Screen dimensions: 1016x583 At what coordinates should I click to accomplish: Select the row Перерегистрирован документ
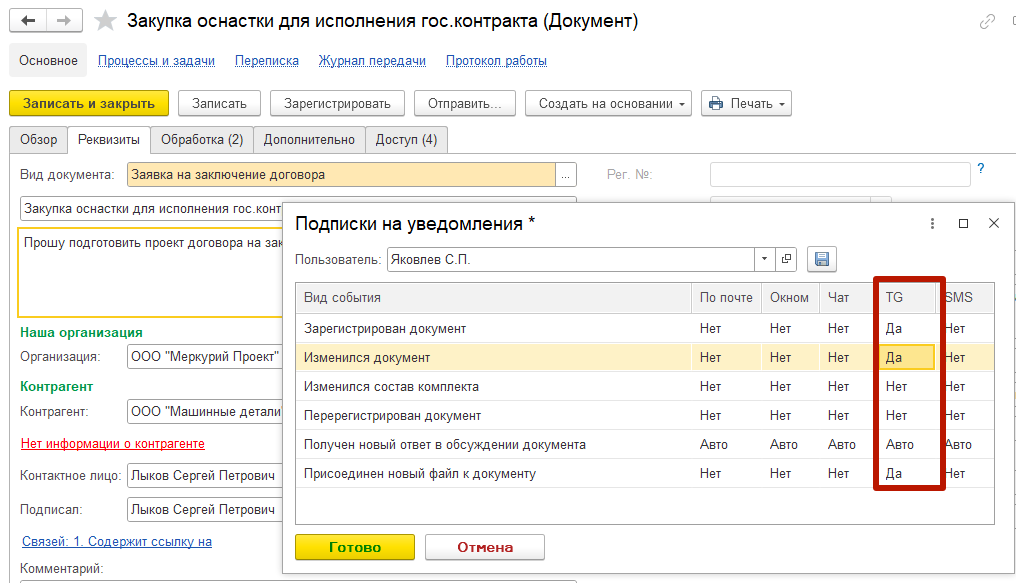645,416
